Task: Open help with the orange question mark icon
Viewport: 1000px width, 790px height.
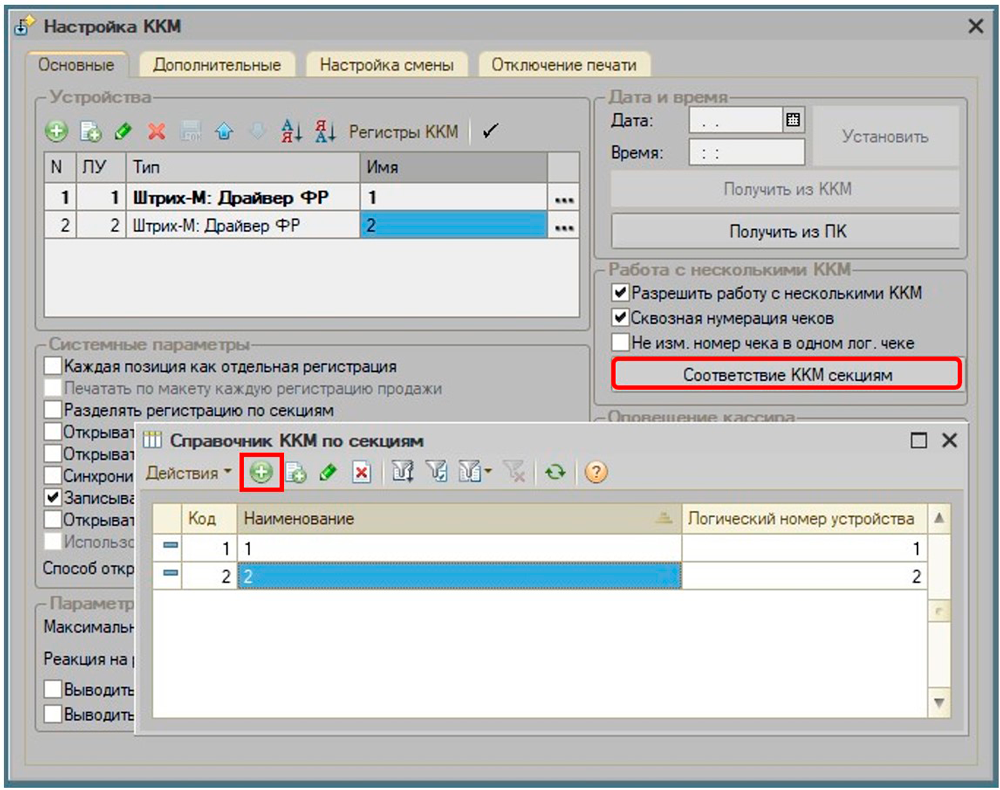Action: pyautogui.click(x=596, y=473)
